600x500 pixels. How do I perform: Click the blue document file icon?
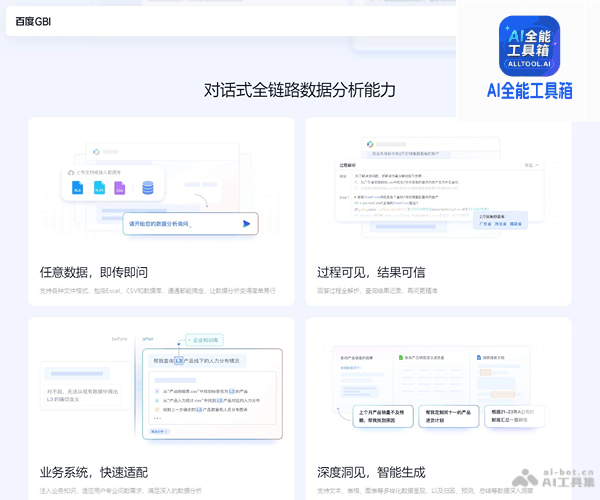coord(479,357)
